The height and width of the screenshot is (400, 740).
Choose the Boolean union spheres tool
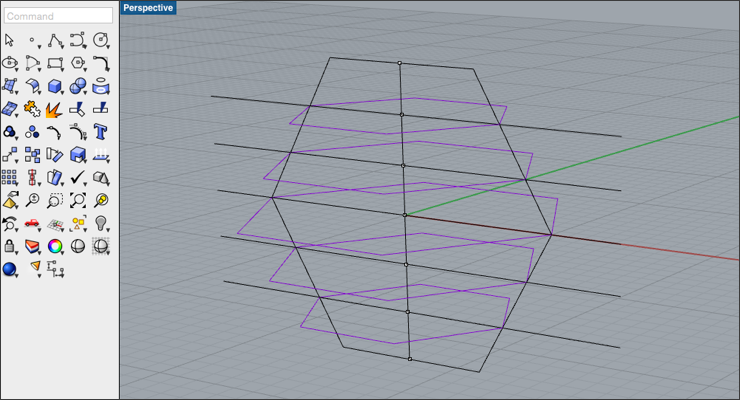(x=78, y=86)
